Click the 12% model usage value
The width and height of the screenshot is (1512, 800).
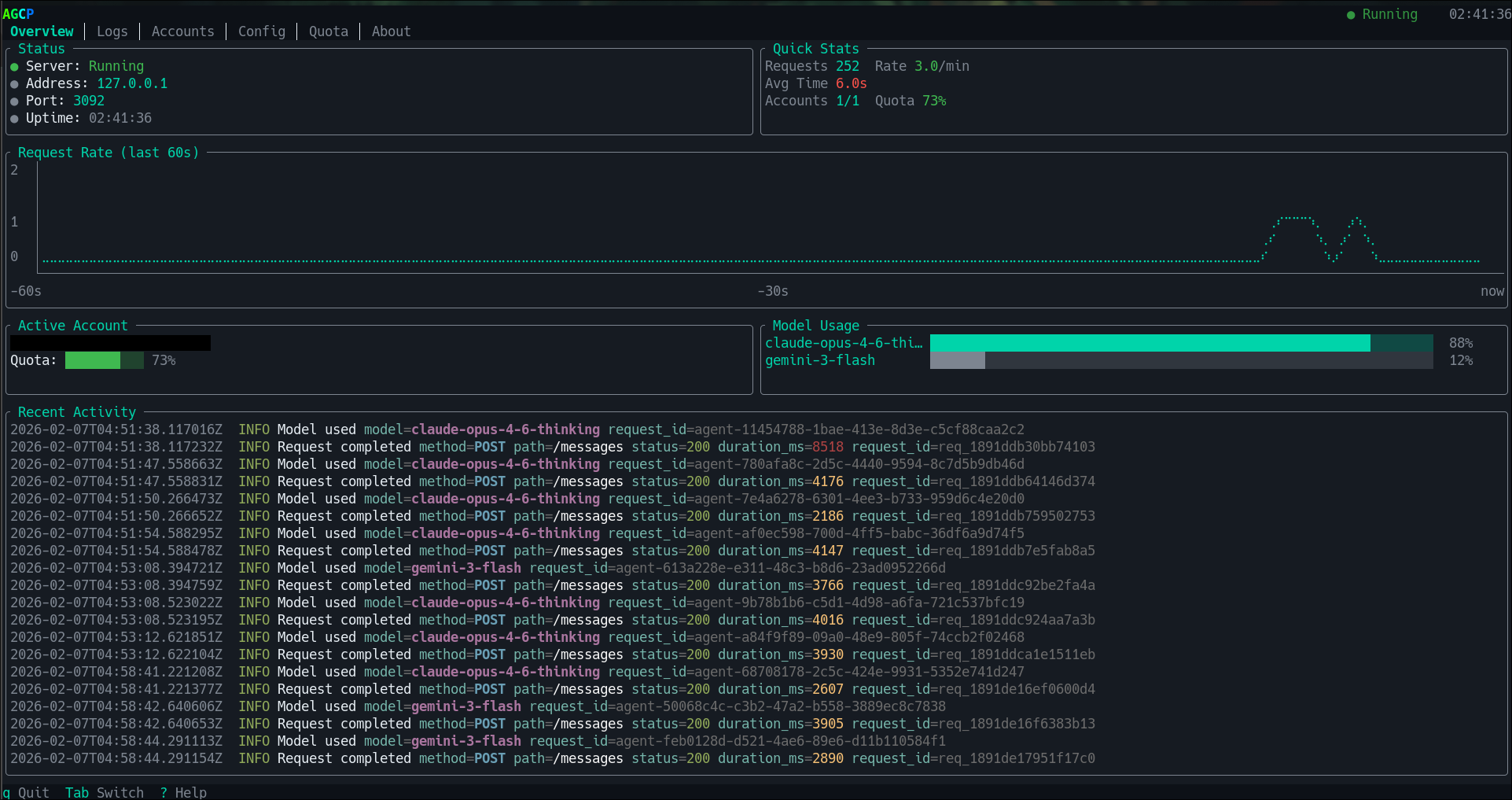(1461, 360)
